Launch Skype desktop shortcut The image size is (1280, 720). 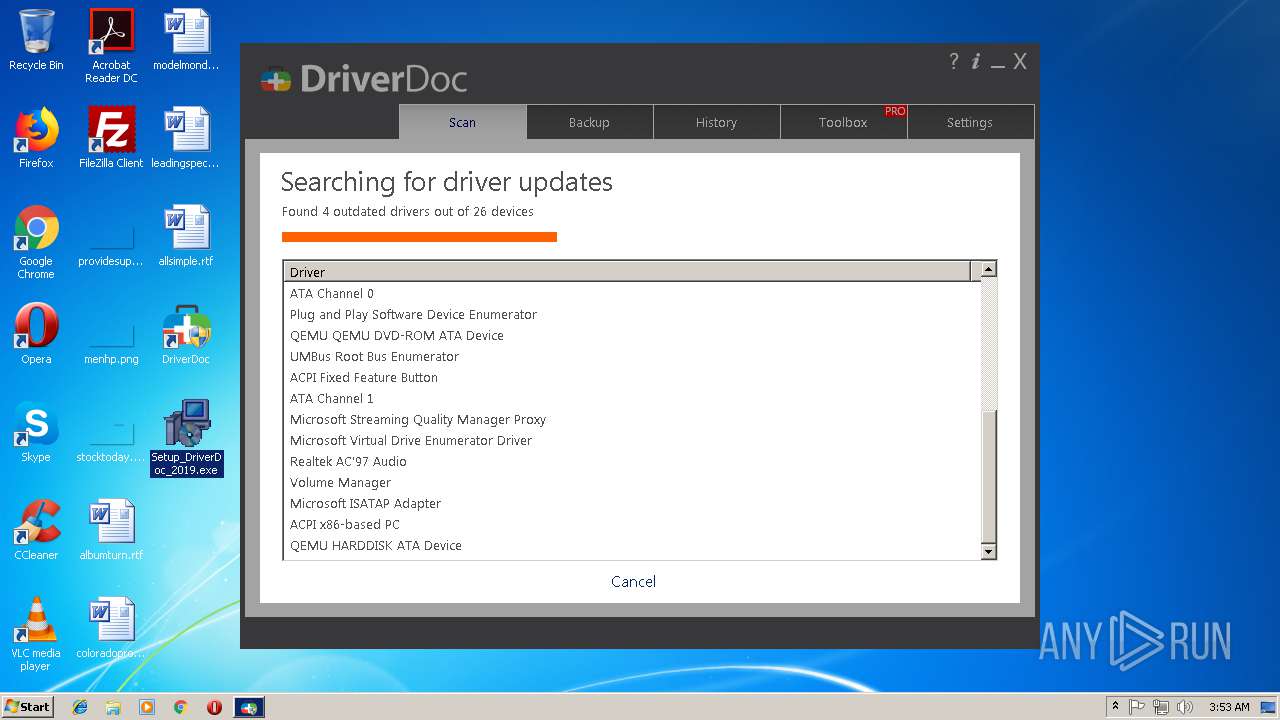(36, 432)
